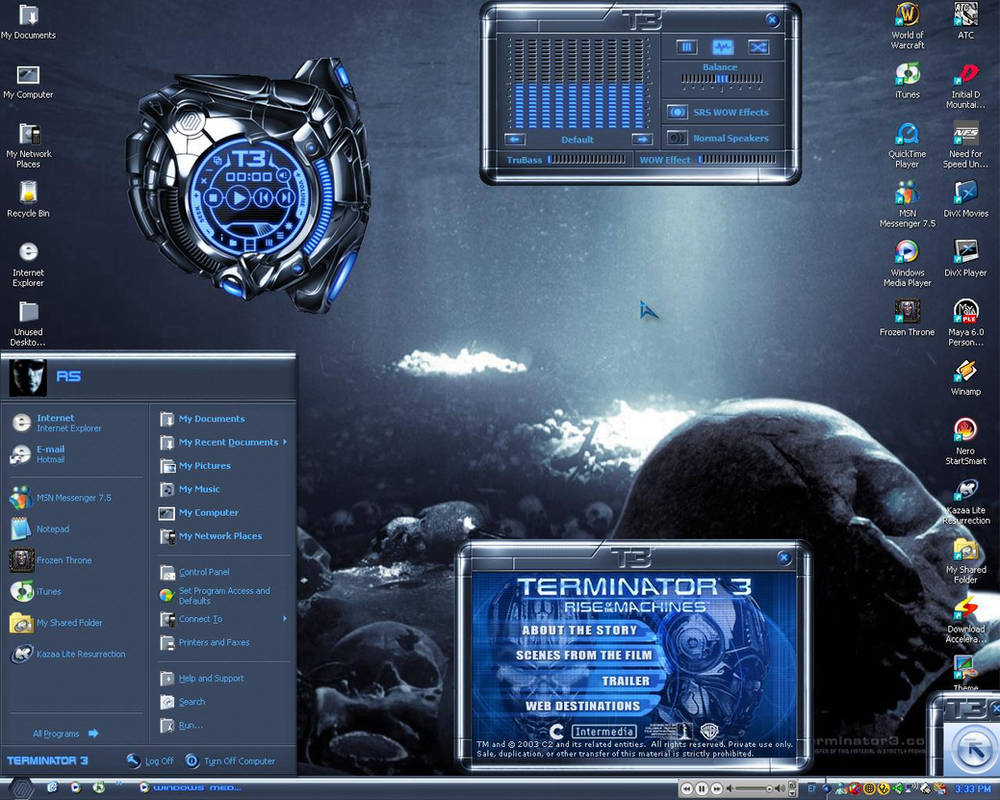The height and width of the screenshot is (800, 1000).
Task: Start playback in the round T3 media player
Action: tap(238, 198)
